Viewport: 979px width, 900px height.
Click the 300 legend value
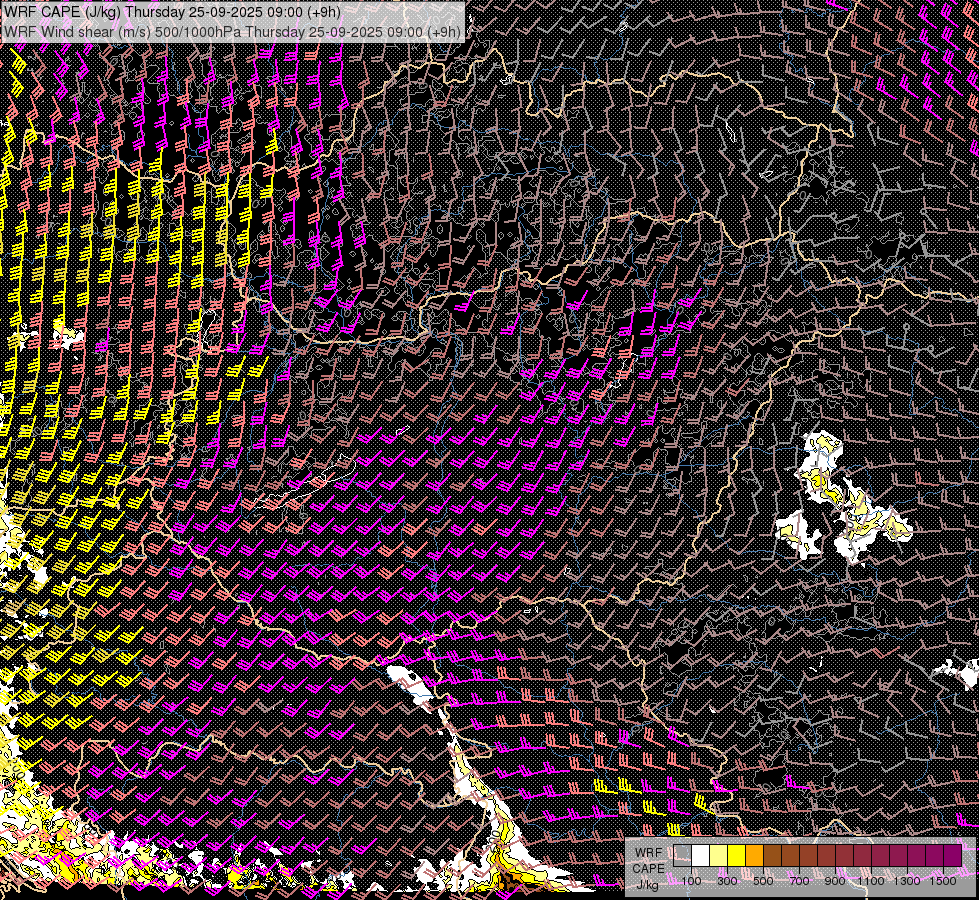[727, 881]
